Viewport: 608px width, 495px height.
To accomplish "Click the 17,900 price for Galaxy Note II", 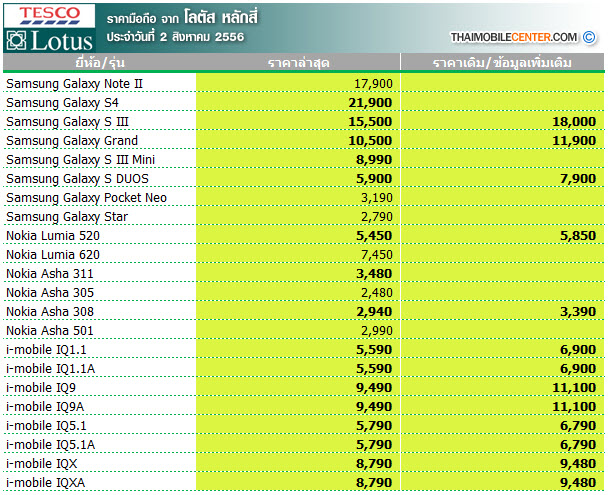I will click(x=373, y=84).
